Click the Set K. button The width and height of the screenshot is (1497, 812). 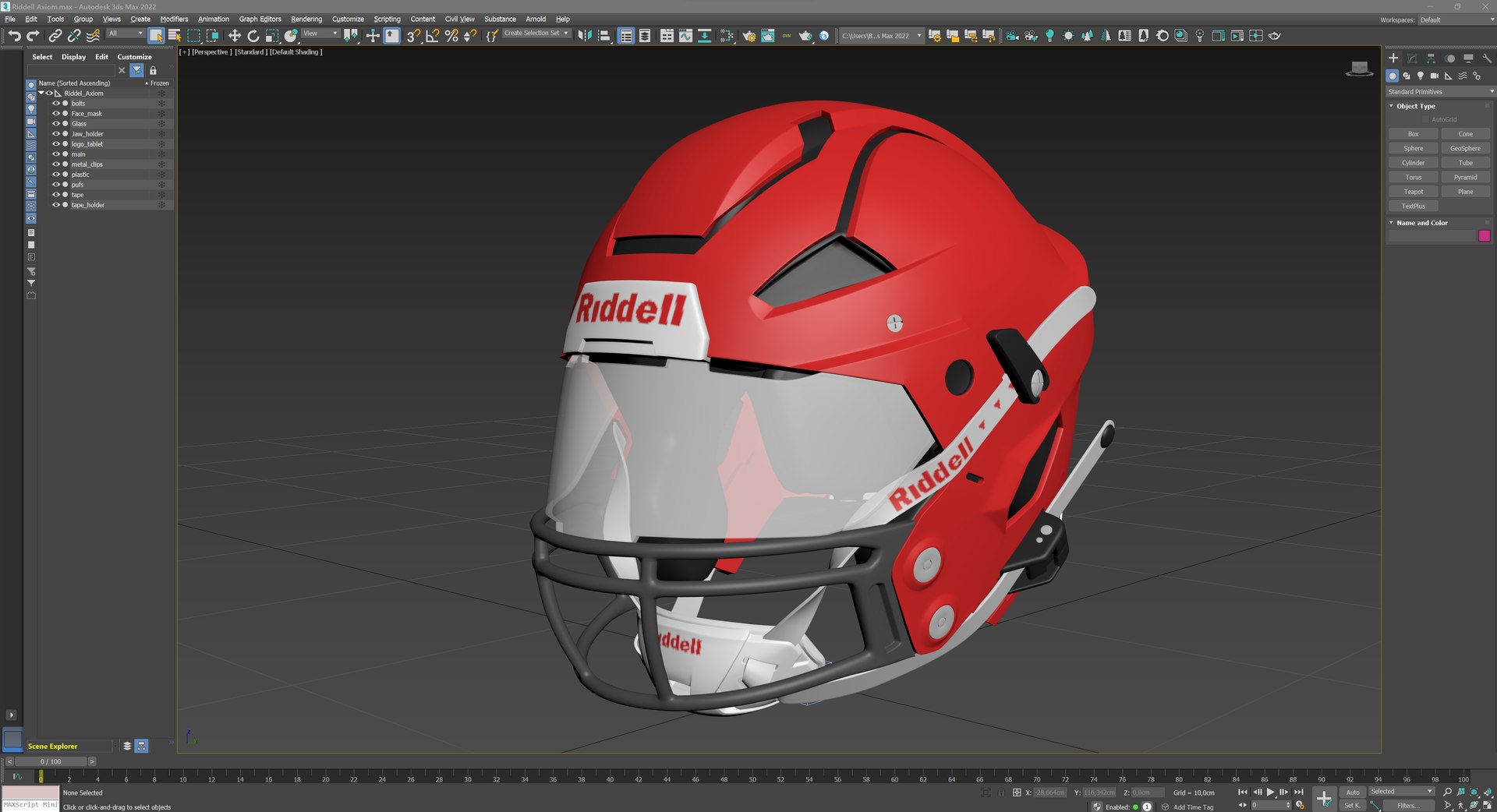(x=1353, y=806)
